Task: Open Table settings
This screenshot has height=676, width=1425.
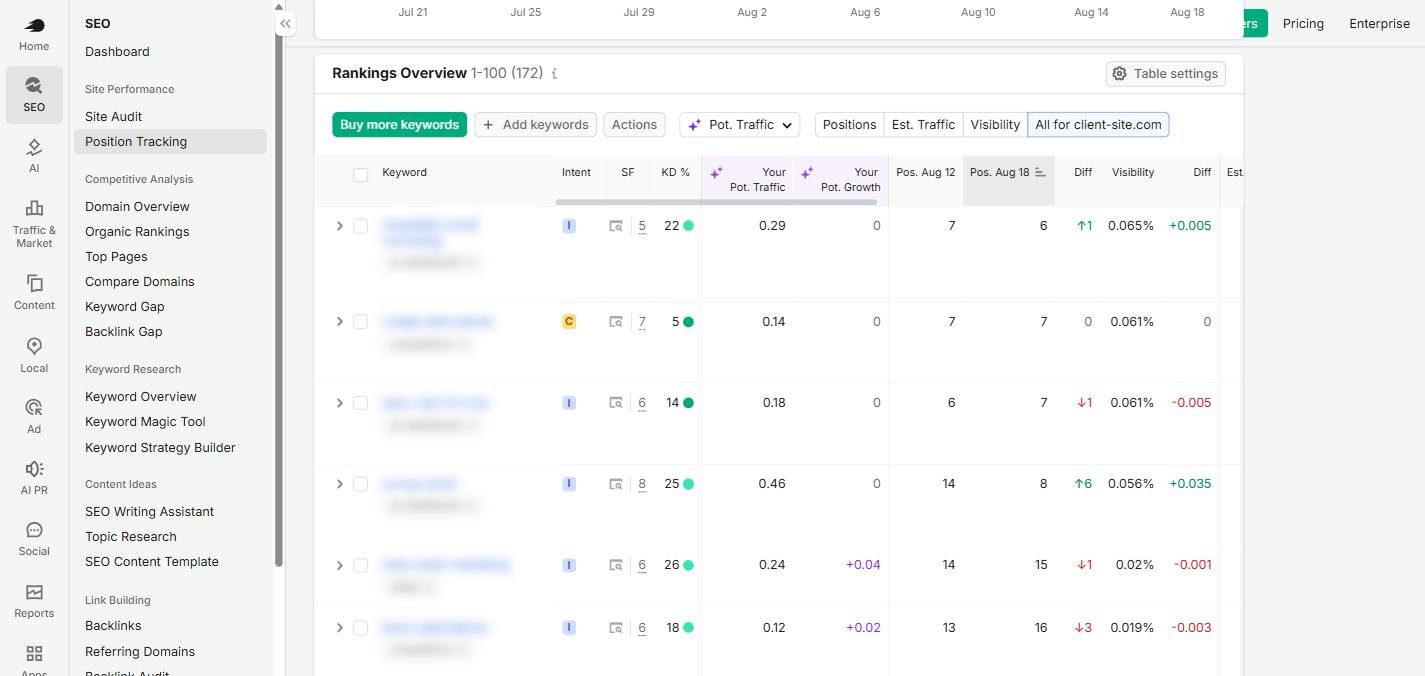Action: (x=1165, y=74)
